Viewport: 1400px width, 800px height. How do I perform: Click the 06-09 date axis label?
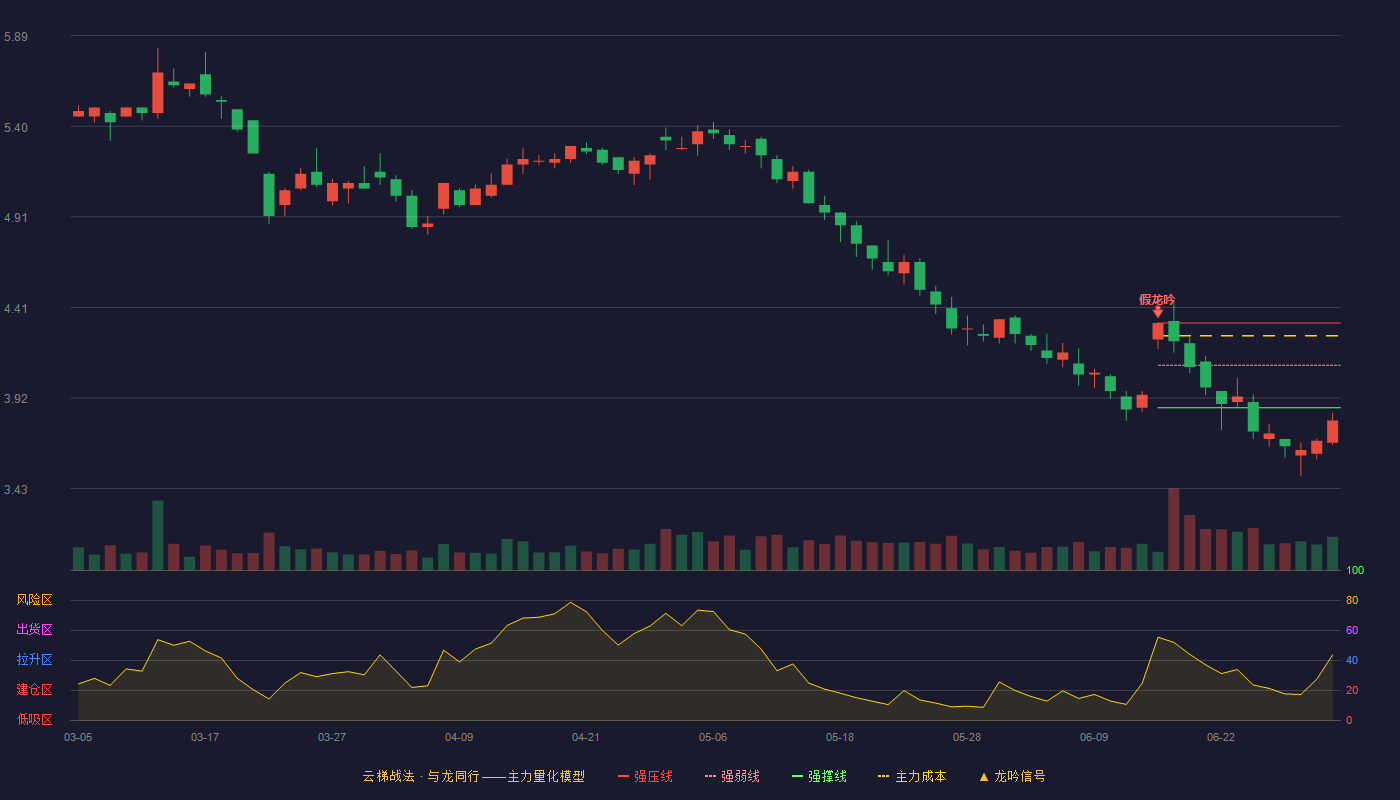(x=1094, y=737)
